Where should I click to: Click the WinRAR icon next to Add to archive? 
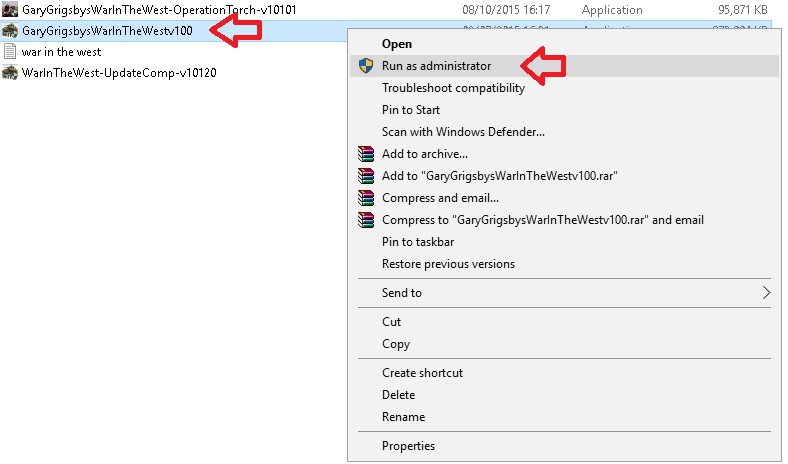(366, 153)
